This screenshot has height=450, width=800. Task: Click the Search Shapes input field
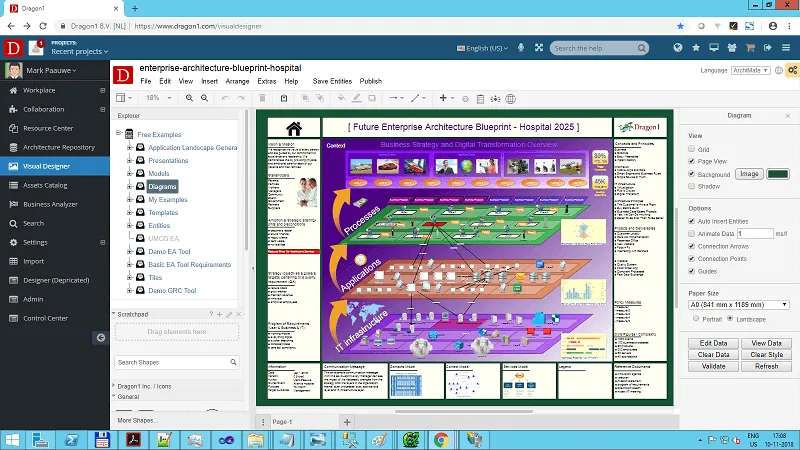pos(177,362)
